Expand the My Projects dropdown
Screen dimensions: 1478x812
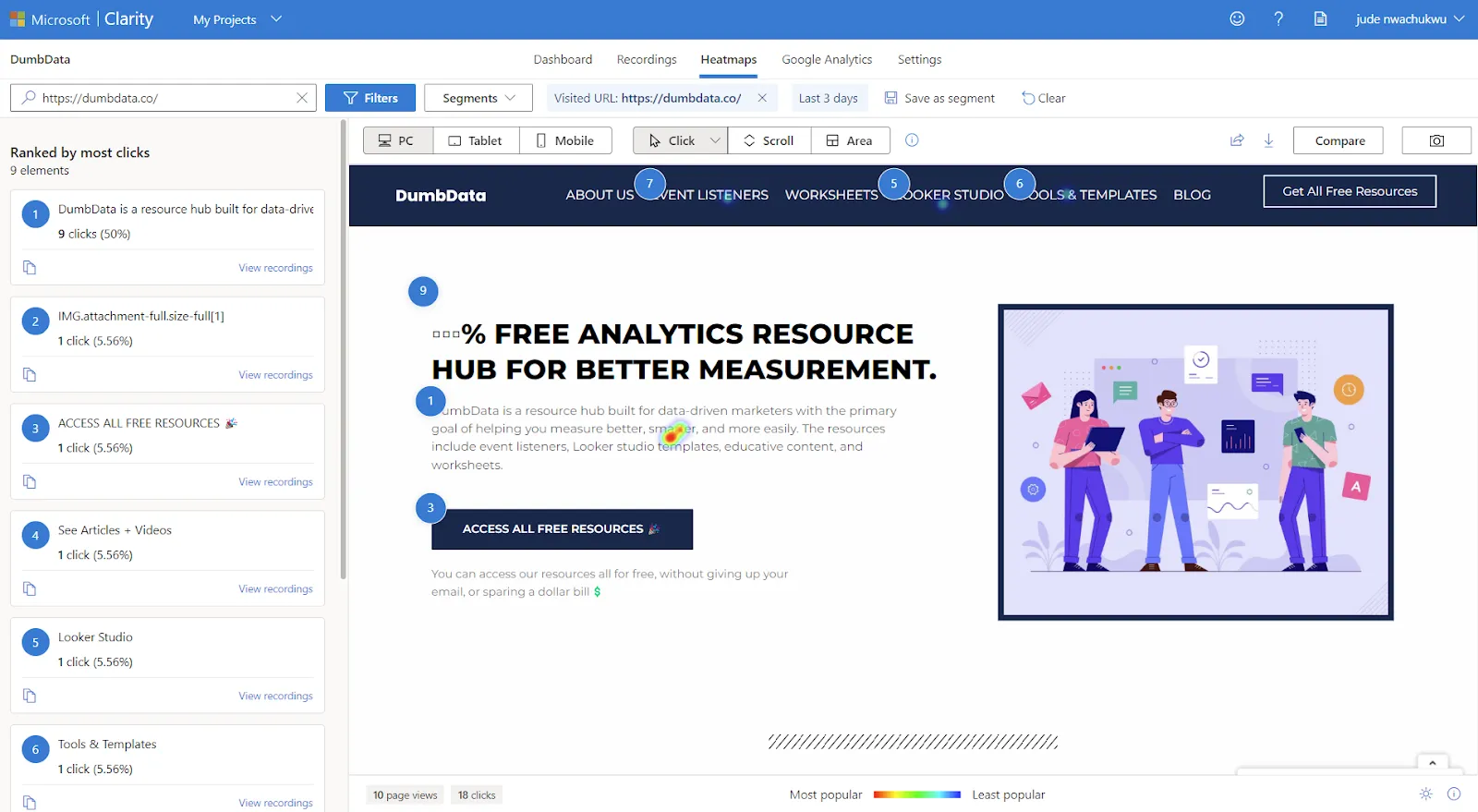[x=237, y=19]
